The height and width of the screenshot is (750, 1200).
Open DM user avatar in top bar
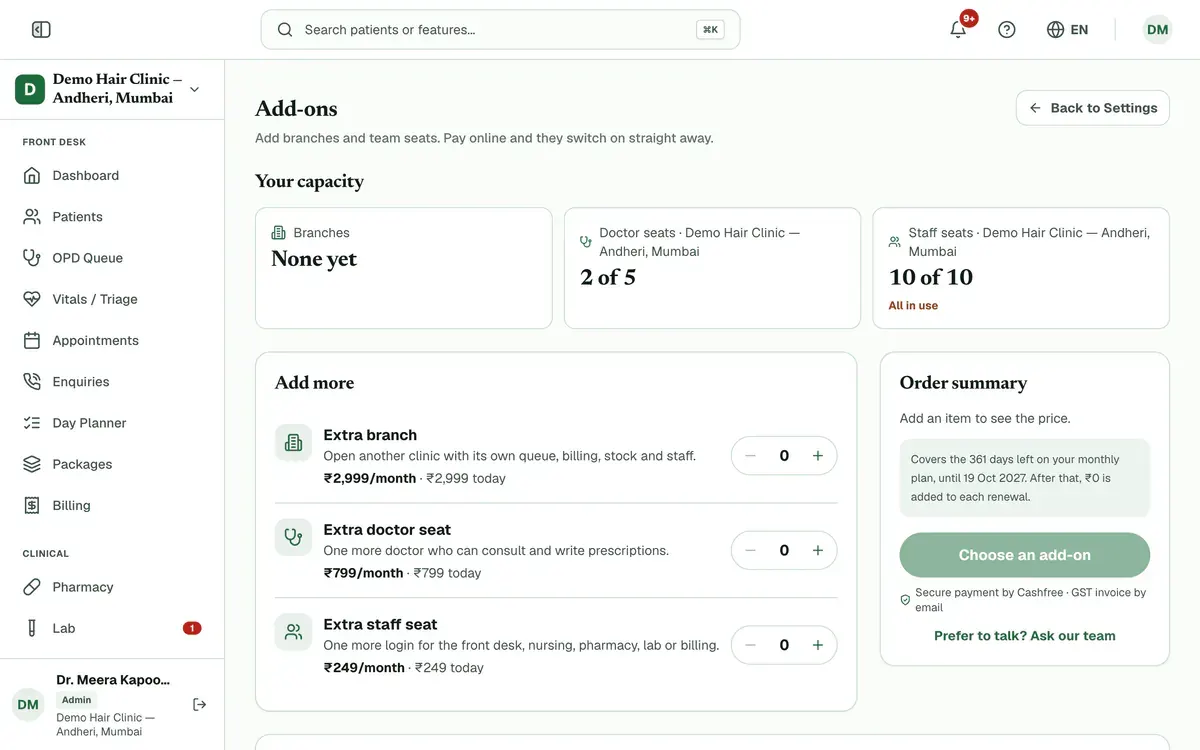pyautogui.click(x=1157, y=30)
